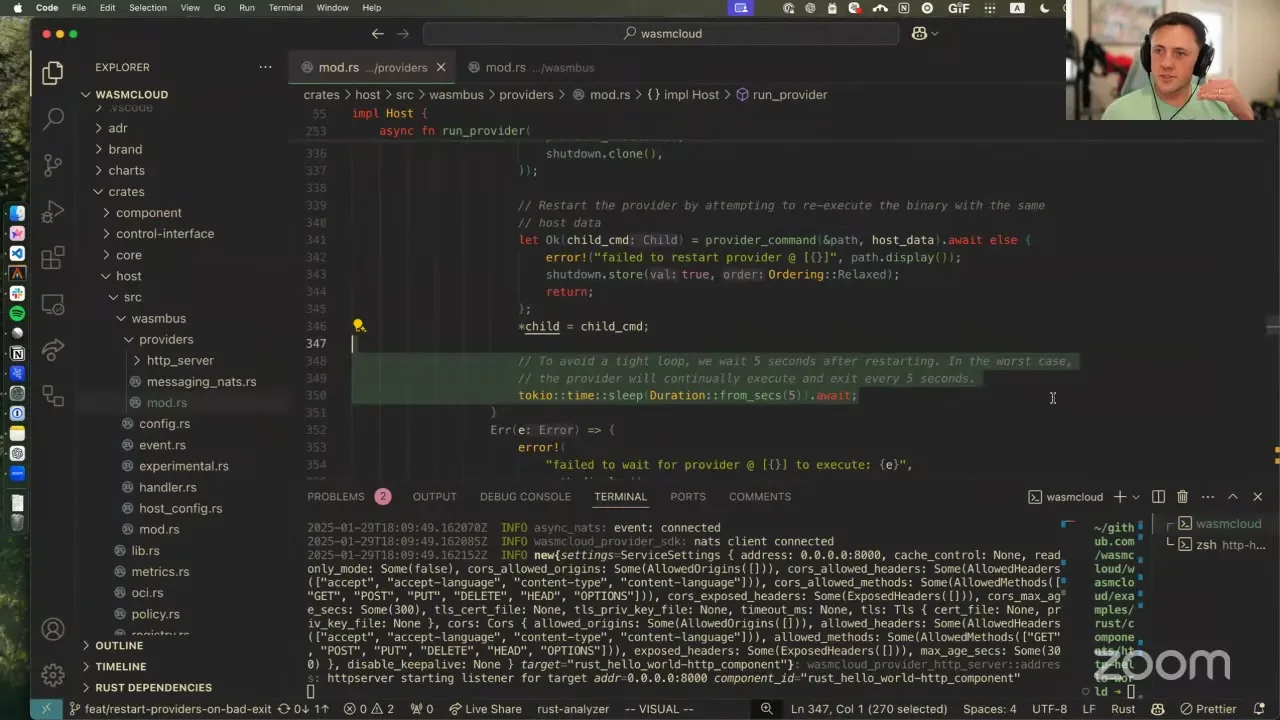
Task: Open the Accounts menu icon
Action: pos(53,629)
